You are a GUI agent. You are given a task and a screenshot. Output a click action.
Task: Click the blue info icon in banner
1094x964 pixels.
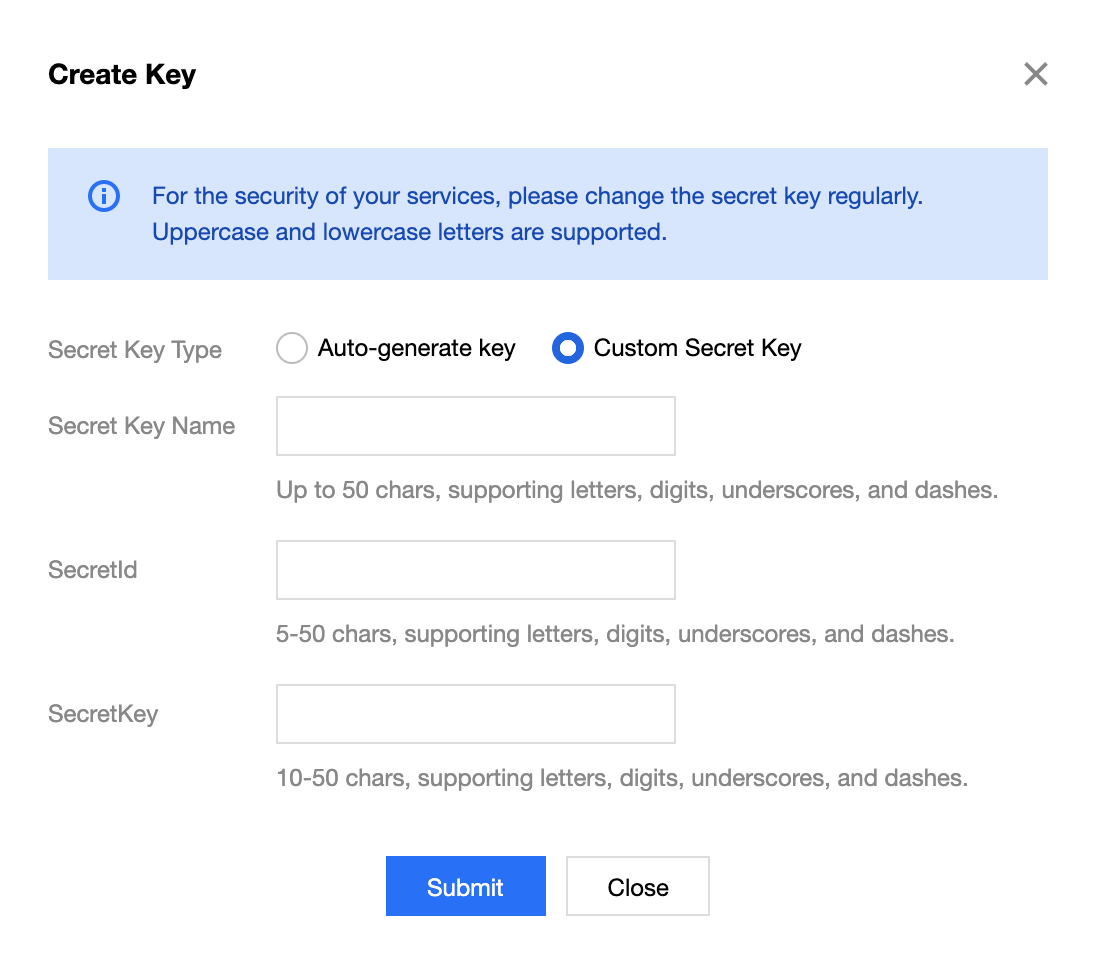(104, 196)
